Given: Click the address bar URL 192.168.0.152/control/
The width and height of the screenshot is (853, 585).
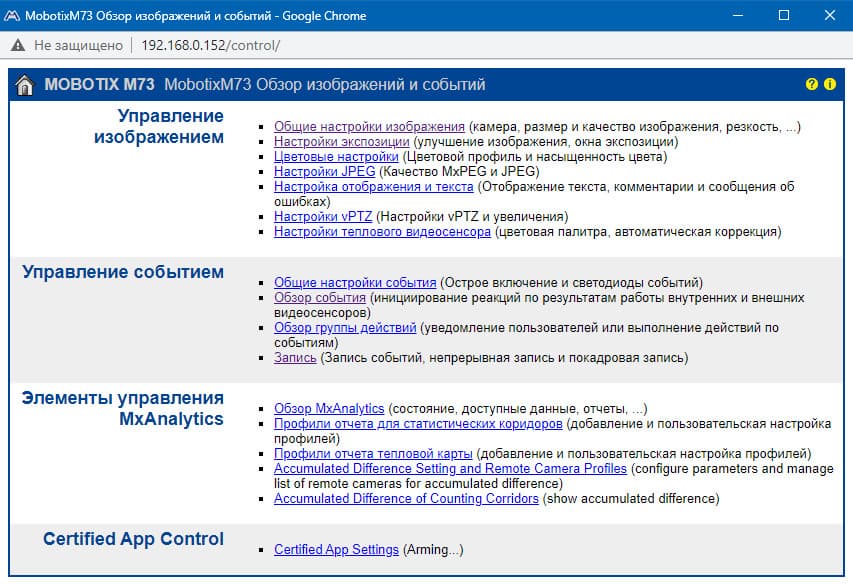Looking at the screenshot, I should tap(211, 45).
